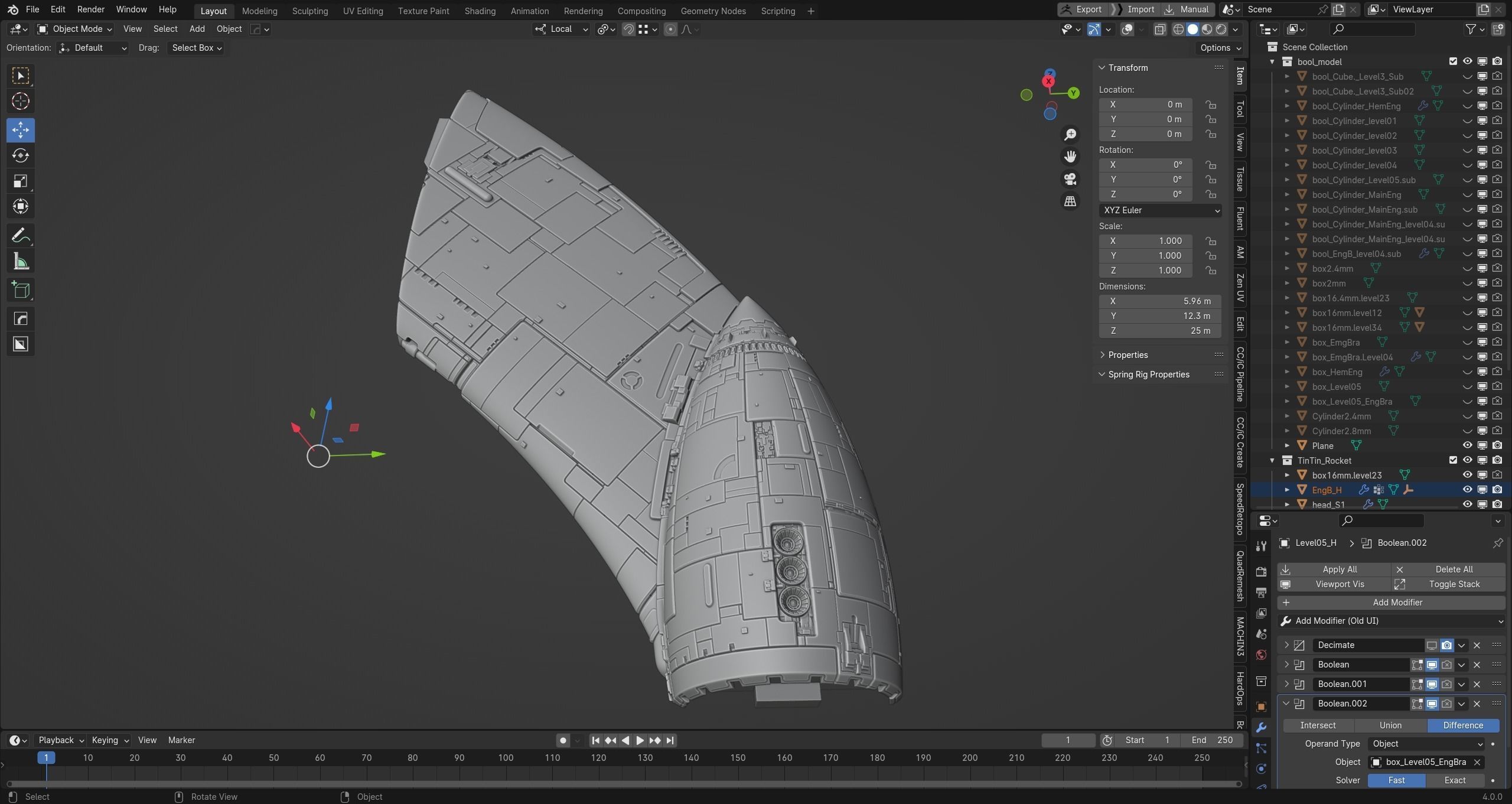Click the Cursor tool icon
The image size is (1512, 804).
click(x=21, y=102)
